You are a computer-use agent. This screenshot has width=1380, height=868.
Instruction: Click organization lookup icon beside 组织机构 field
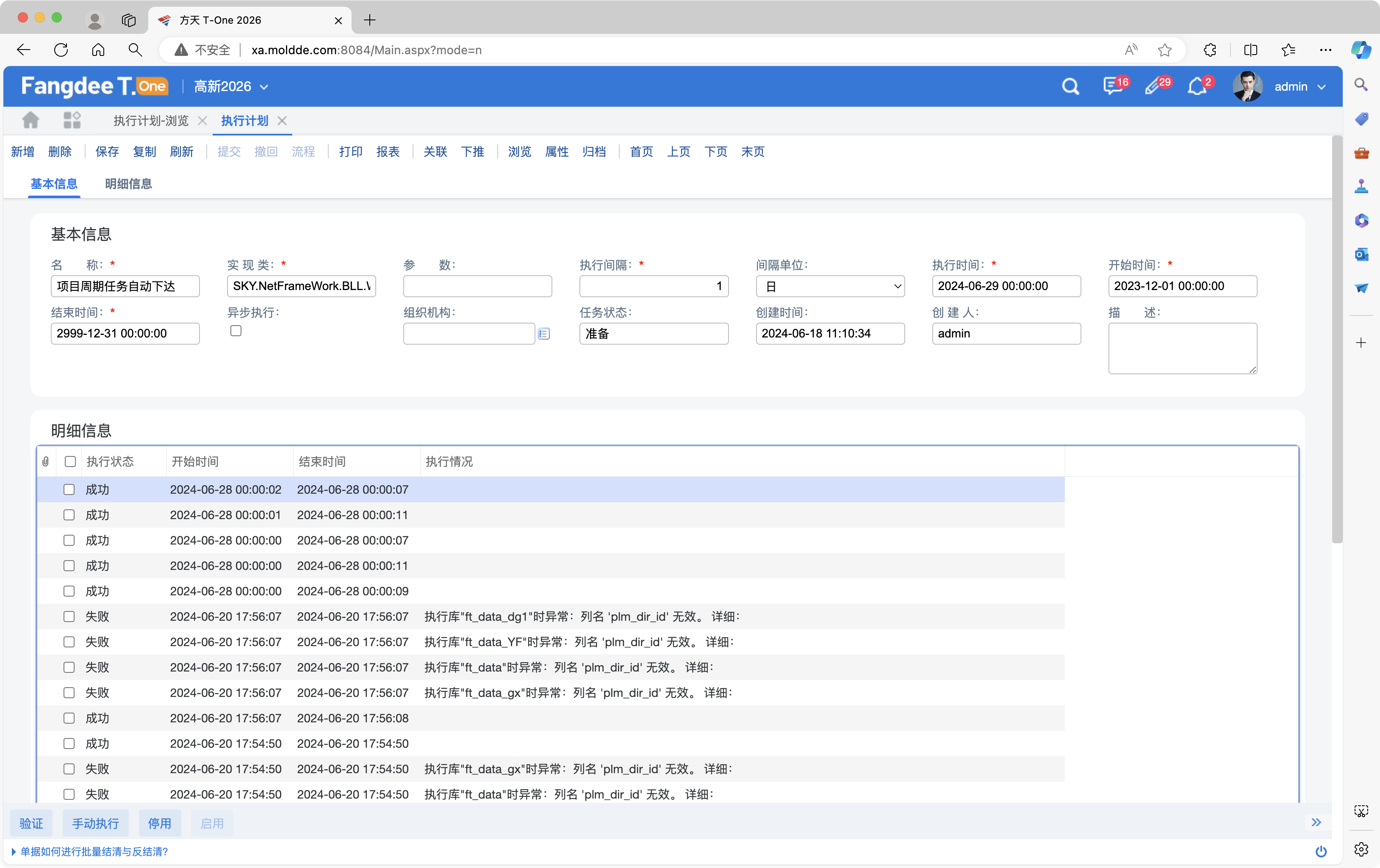(544, 334)
